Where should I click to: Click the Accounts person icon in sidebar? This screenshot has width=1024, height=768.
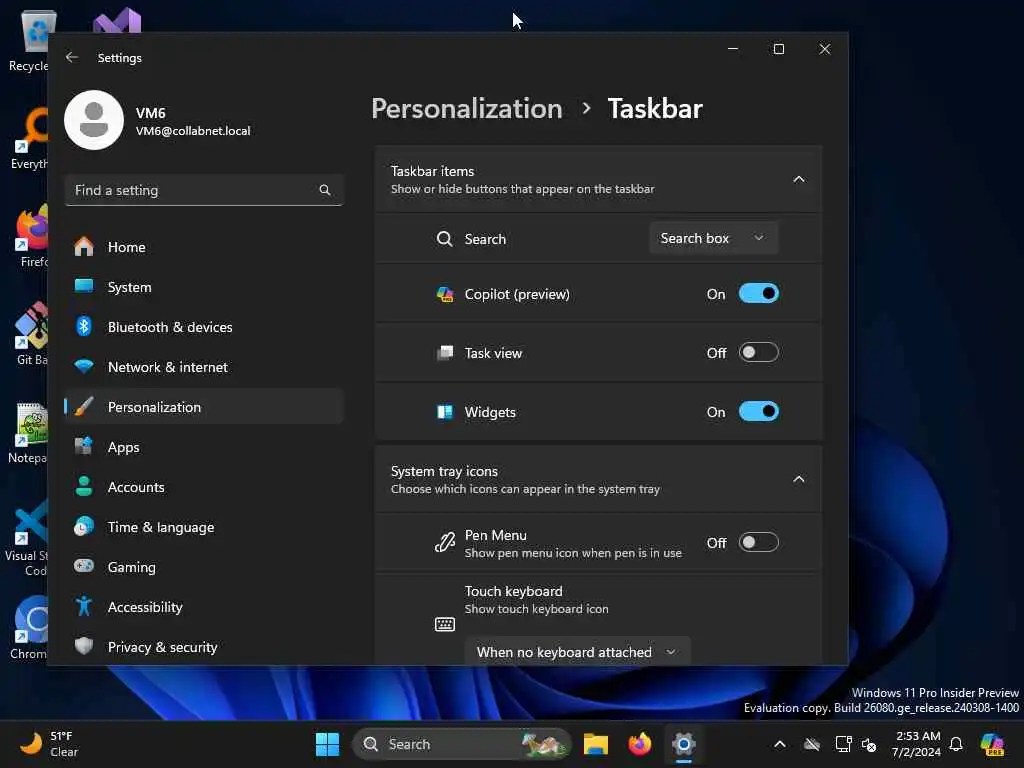84,487
